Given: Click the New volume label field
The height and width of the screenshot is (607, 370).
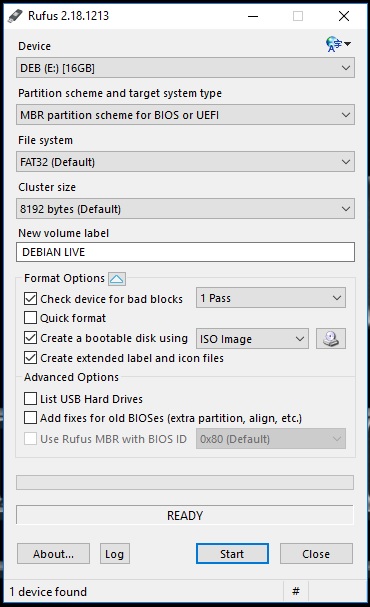Looking at the screenshot, I should tap(185, 252).
